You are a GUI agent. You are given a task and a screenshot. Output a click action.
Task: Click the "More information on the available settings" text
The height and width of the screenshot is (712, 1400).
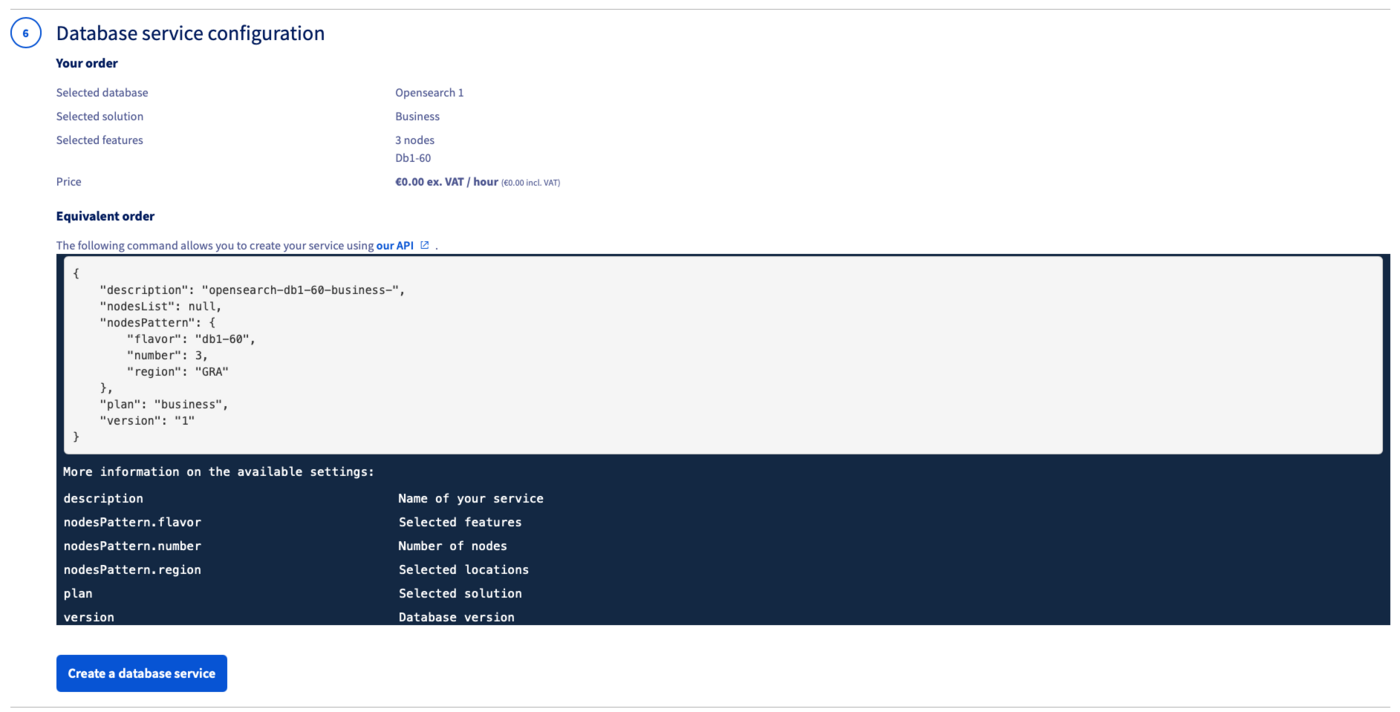(218, 472)
